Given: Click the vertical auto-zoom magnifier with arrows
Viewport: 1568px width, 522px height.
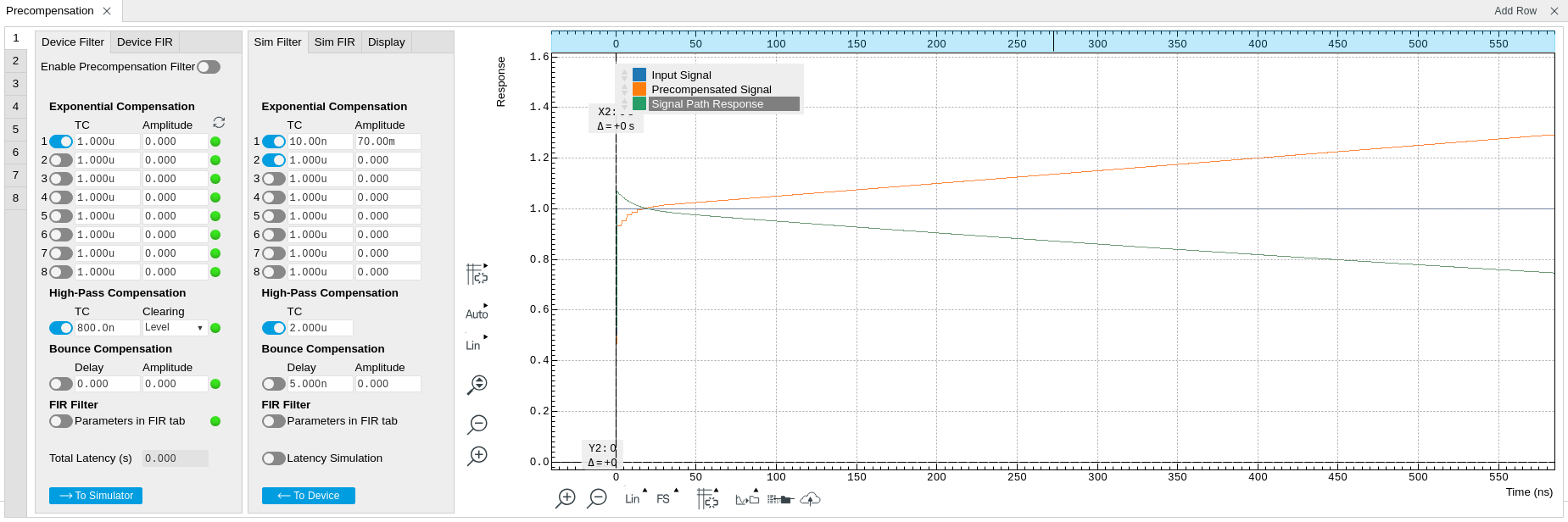Looking at the screenshot, I should pos(477,385).
